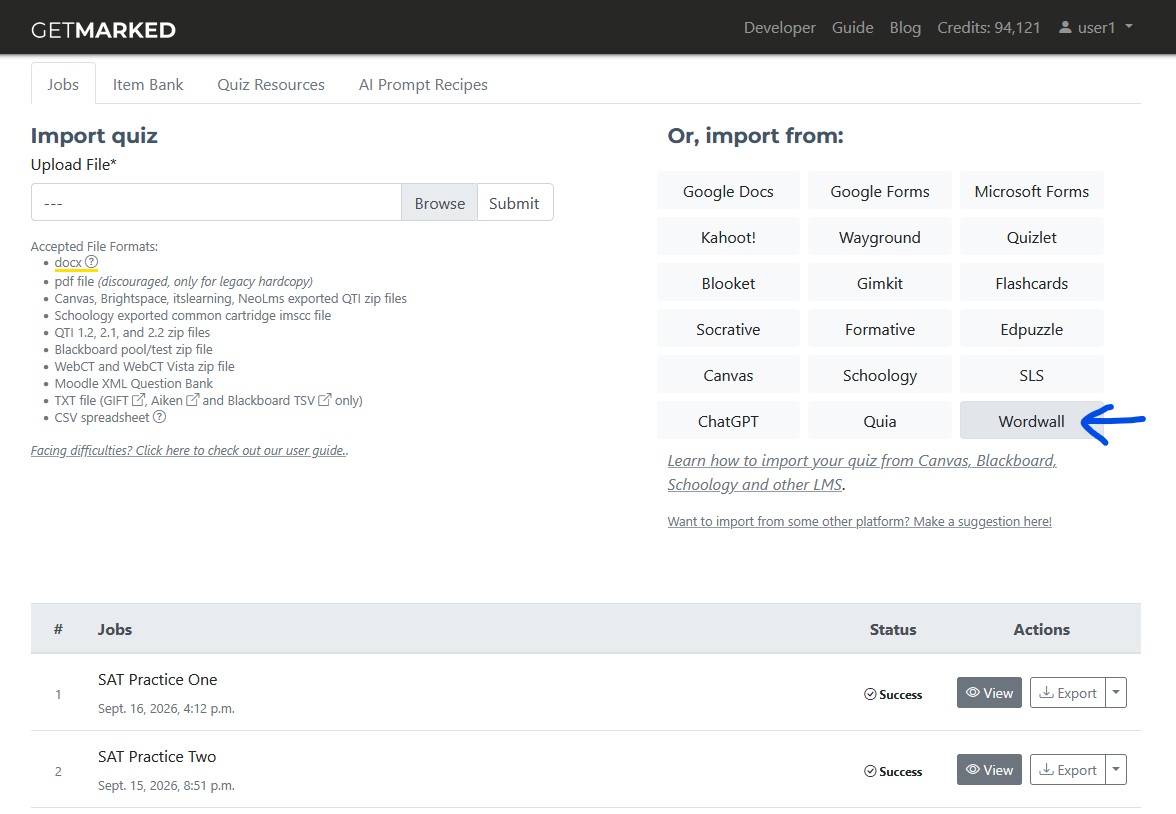
Task: Import from Wordwall
Action: point(1031,421)
